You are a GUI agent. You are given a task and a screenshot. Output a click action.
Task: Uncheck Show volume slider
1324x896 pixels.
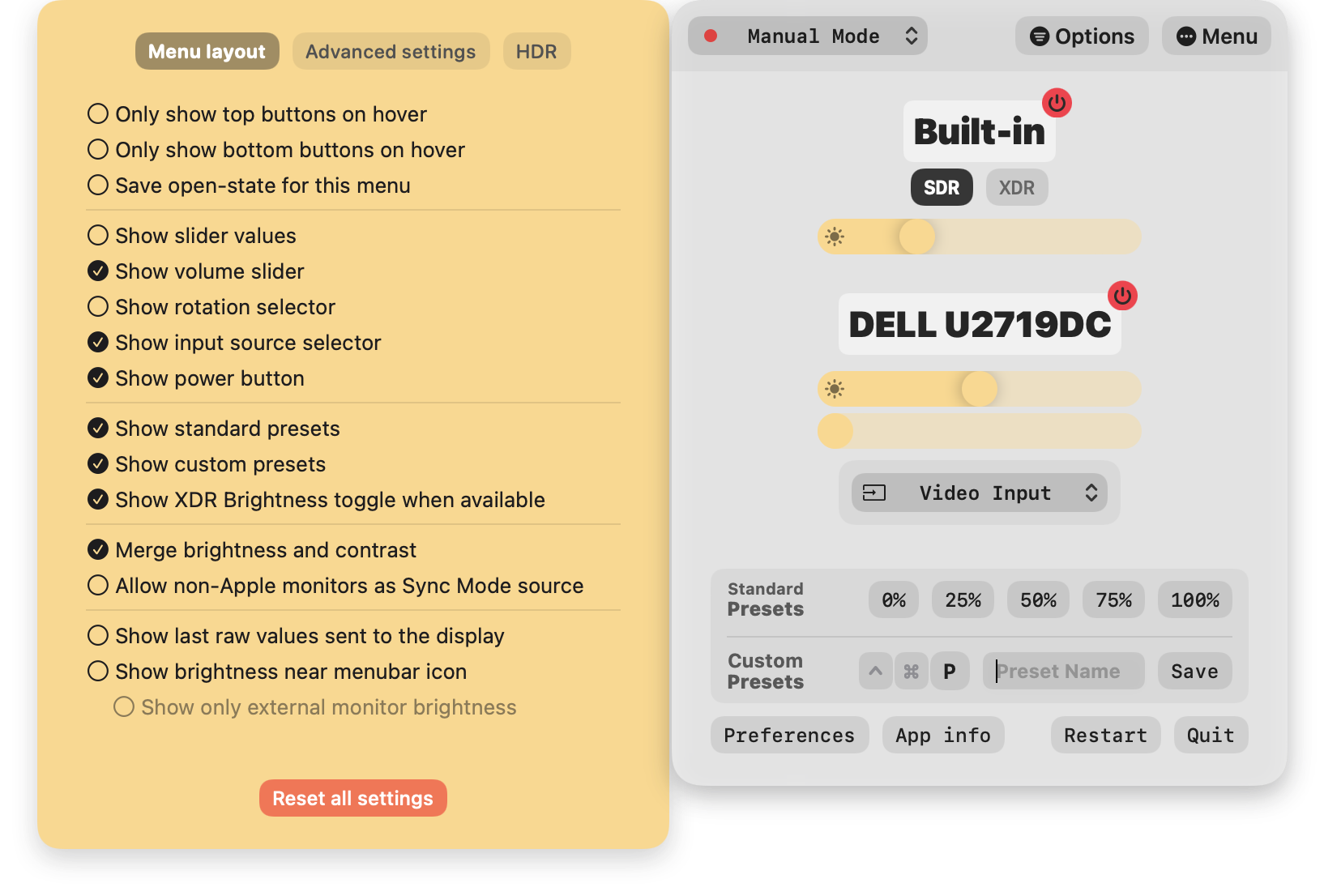tap(196, 271)
